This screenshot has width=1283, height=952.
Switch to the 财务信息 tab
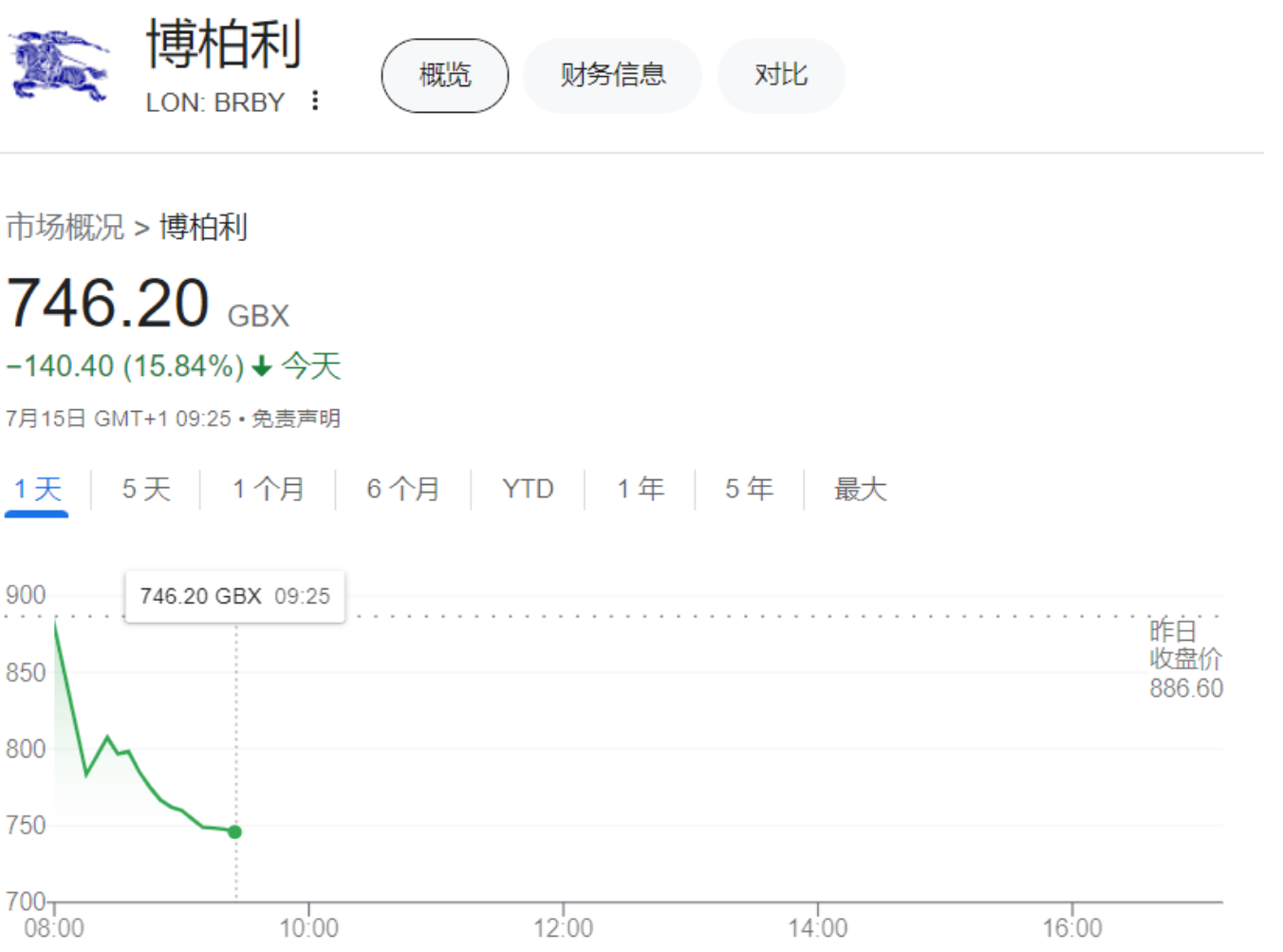point(612,75)
